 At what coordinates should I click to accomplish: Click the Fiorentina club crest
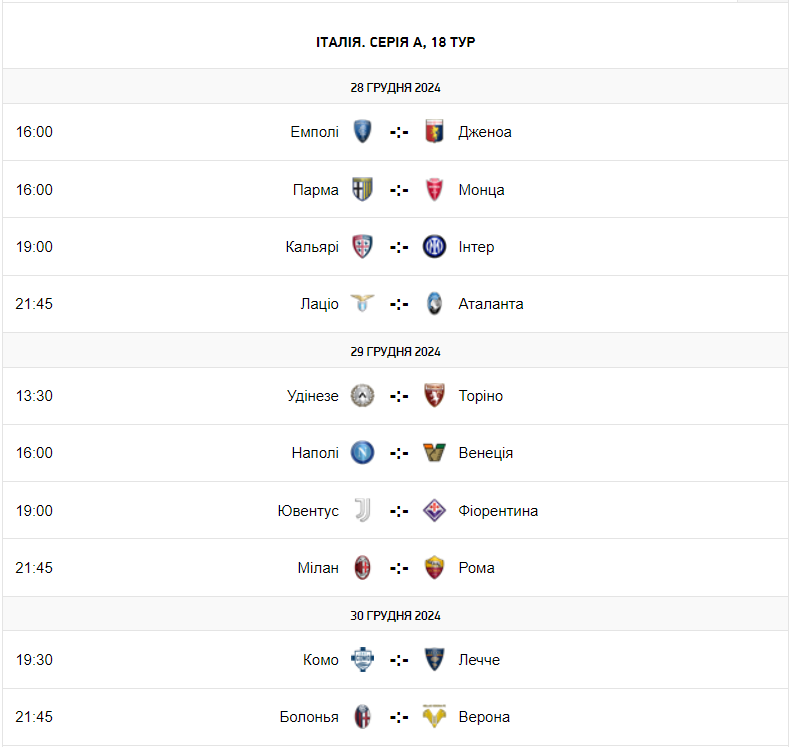click(x=434, y=511)
